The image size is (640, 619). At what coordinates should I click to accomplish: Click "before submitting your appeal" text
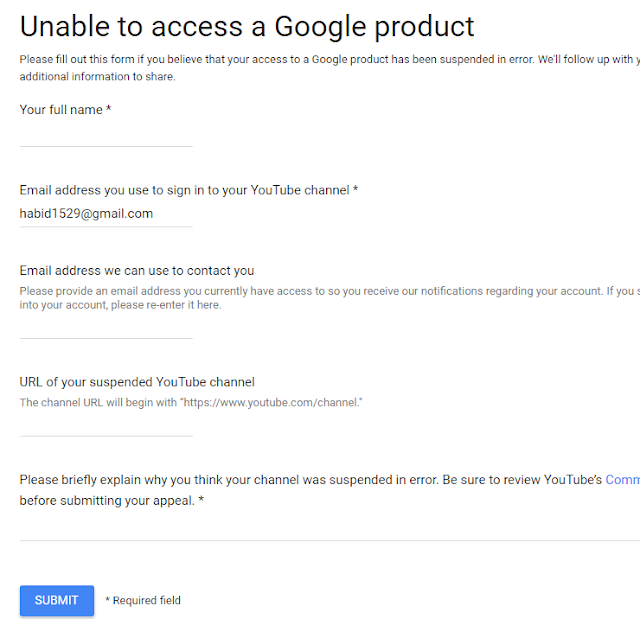[x=107, y=501]
